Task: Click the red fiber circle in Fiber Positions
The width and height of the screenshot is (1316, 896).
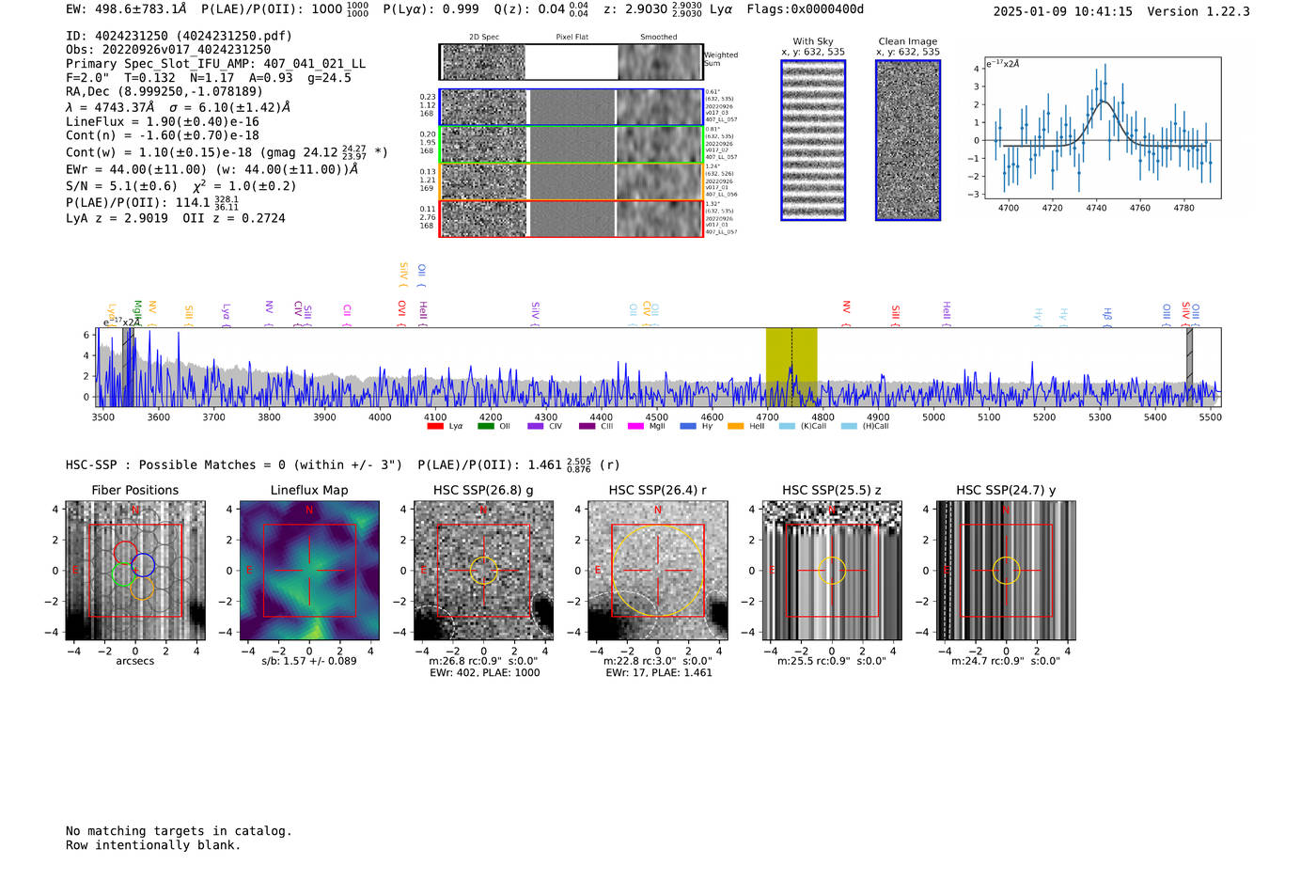Action: (125, 554)
